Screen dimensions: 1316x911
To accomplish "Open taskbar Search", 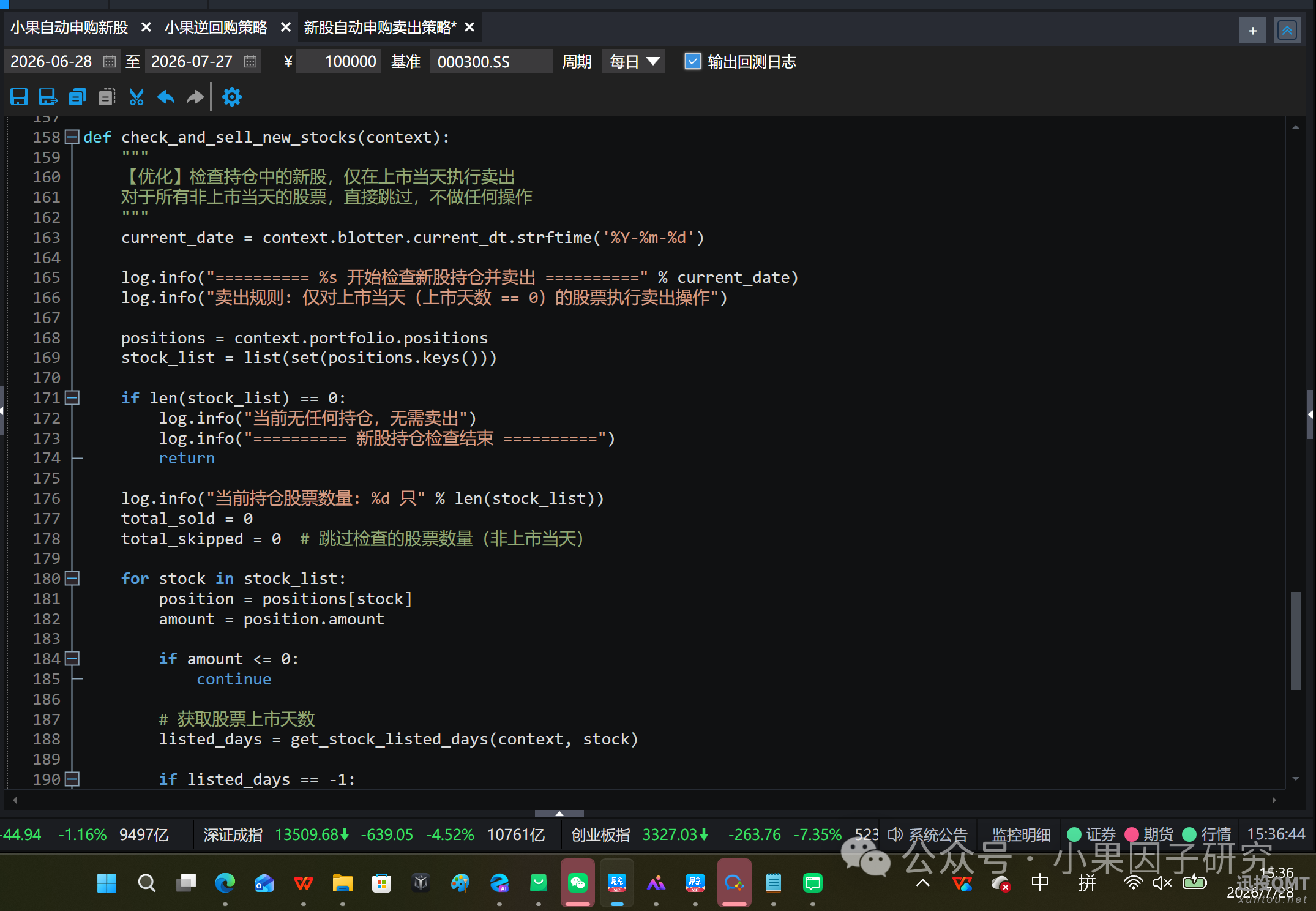I will point(146,883).
